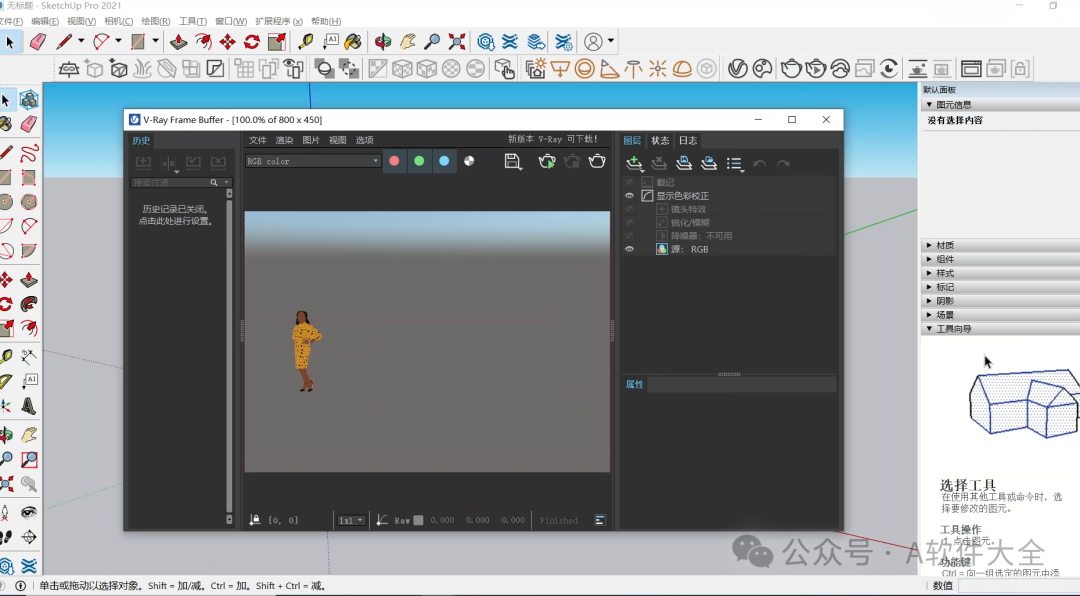Add a V-Ray Sphere Light
The height and width of the screenshot is (596, 1080).
click(585, 68)
